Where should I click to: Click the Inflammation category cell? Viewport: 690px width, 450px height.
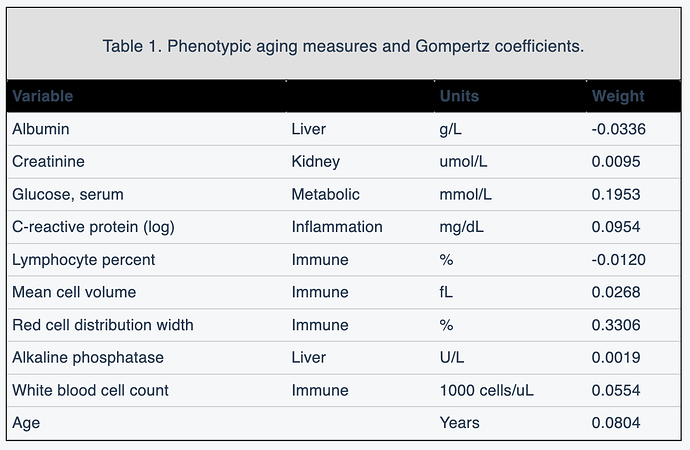tap(337, 227)
